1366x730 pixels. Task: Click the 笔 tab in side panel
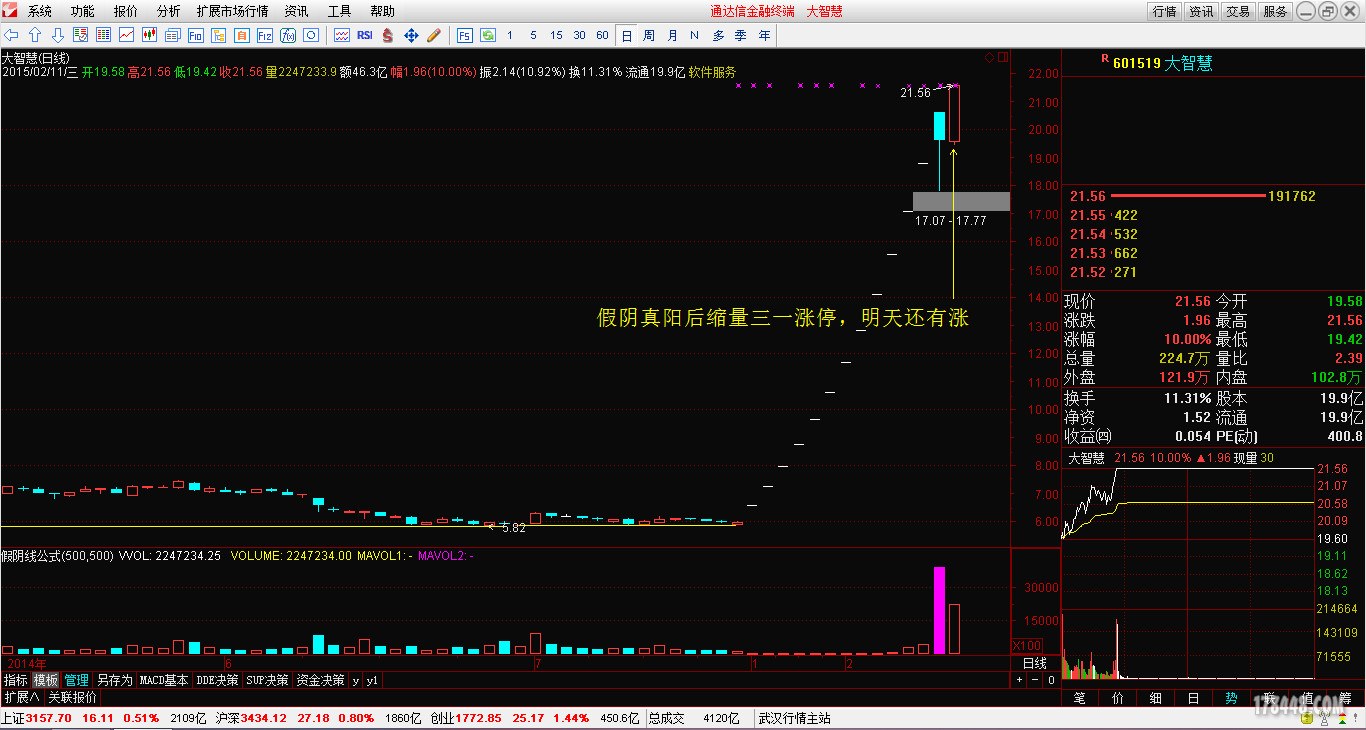pyautogui.click(x=1079, y=698)
